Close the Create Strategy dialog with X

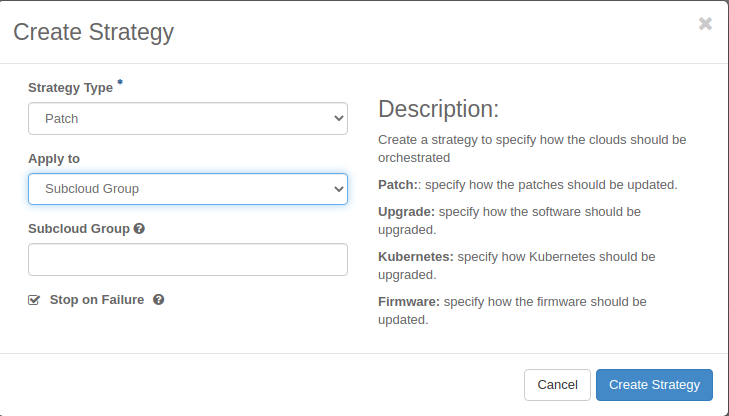tap(705, 24)
